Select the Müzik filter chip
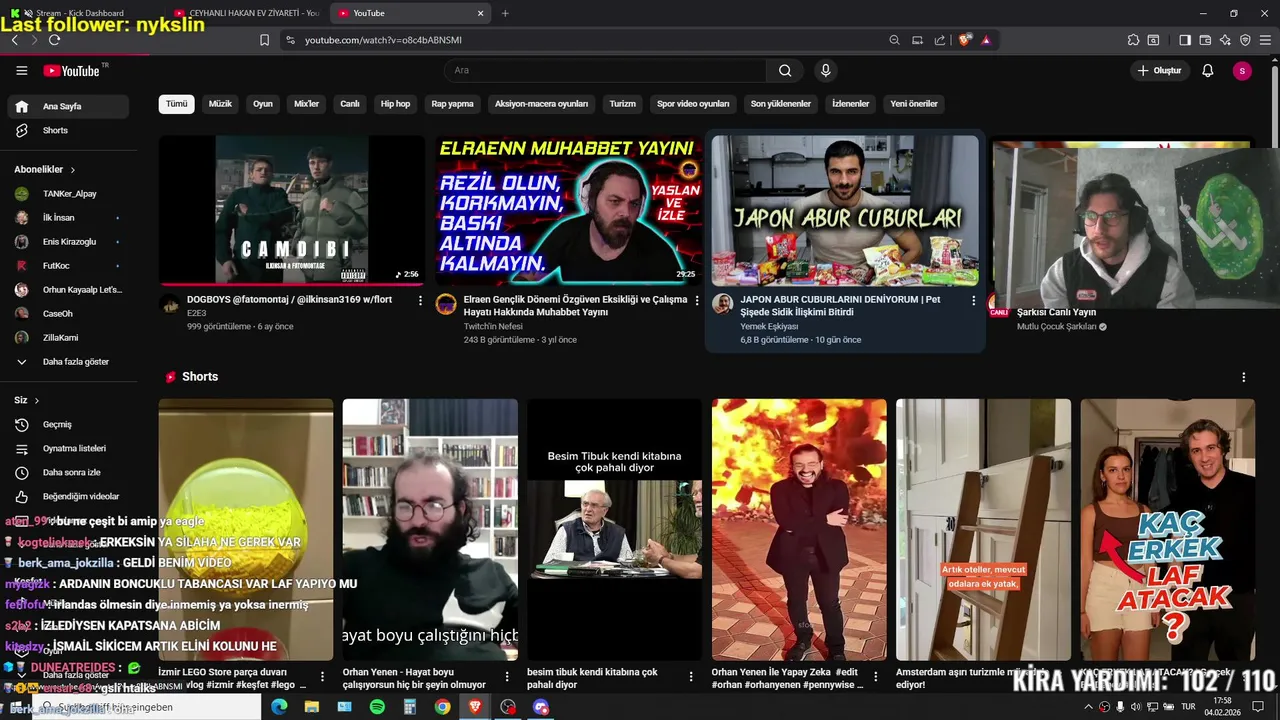Image resolution: width=1280 pixels, height=720 pixels. pyautogui.click(x=220, y=104)
